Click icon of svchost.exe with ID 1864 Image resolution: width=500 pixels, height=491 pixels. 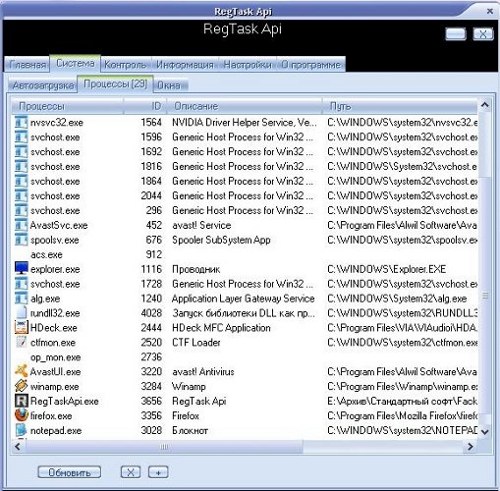point(21,181)
